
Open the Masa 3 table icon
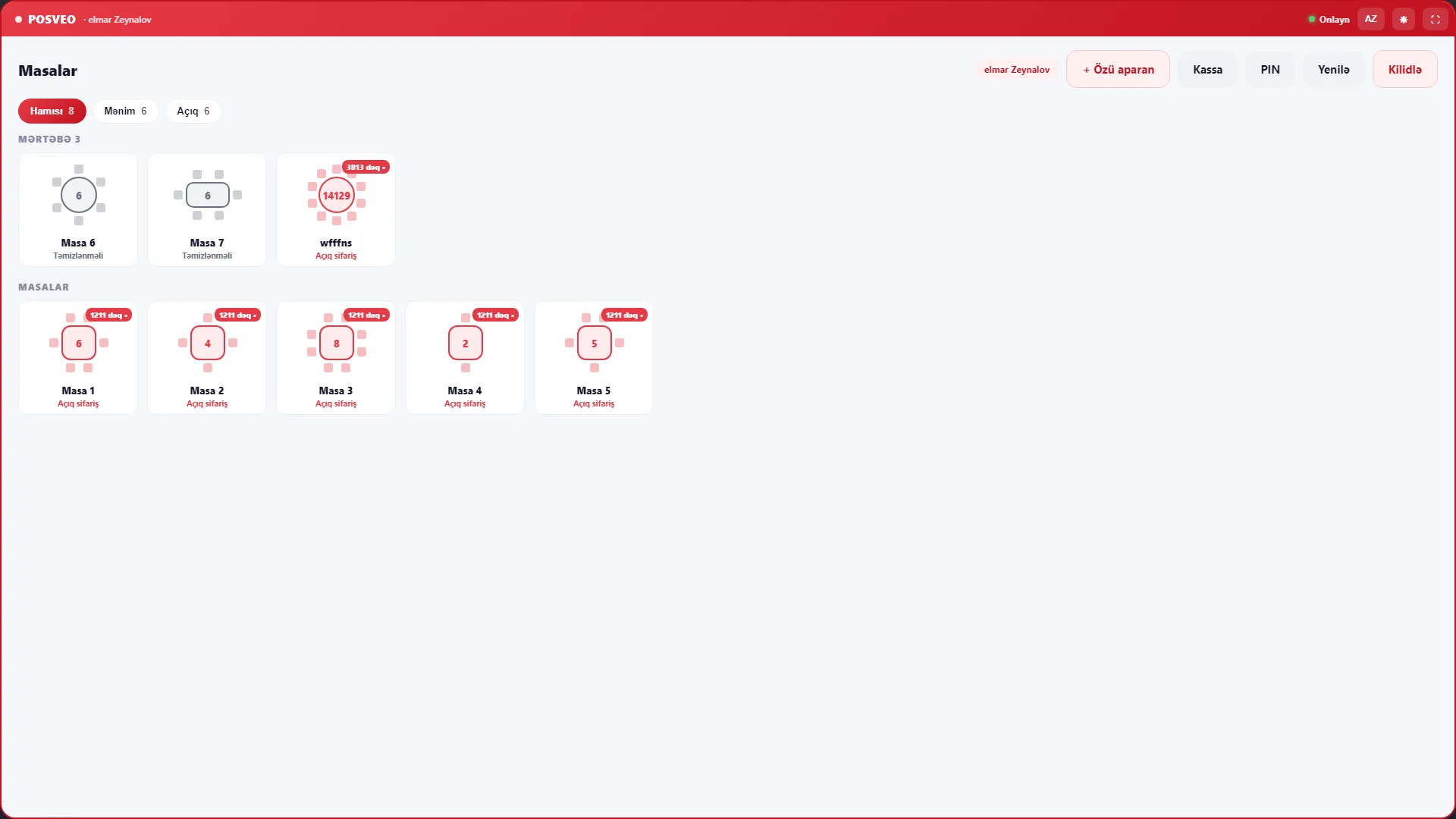337,344
